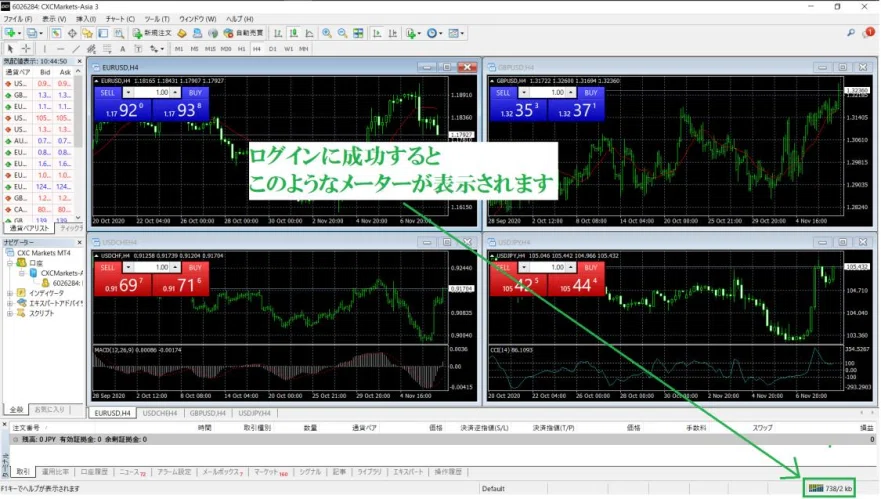Close the Market Watch panel
The width and height of the screenshot is (881, 499).
(x=79, y=61)
